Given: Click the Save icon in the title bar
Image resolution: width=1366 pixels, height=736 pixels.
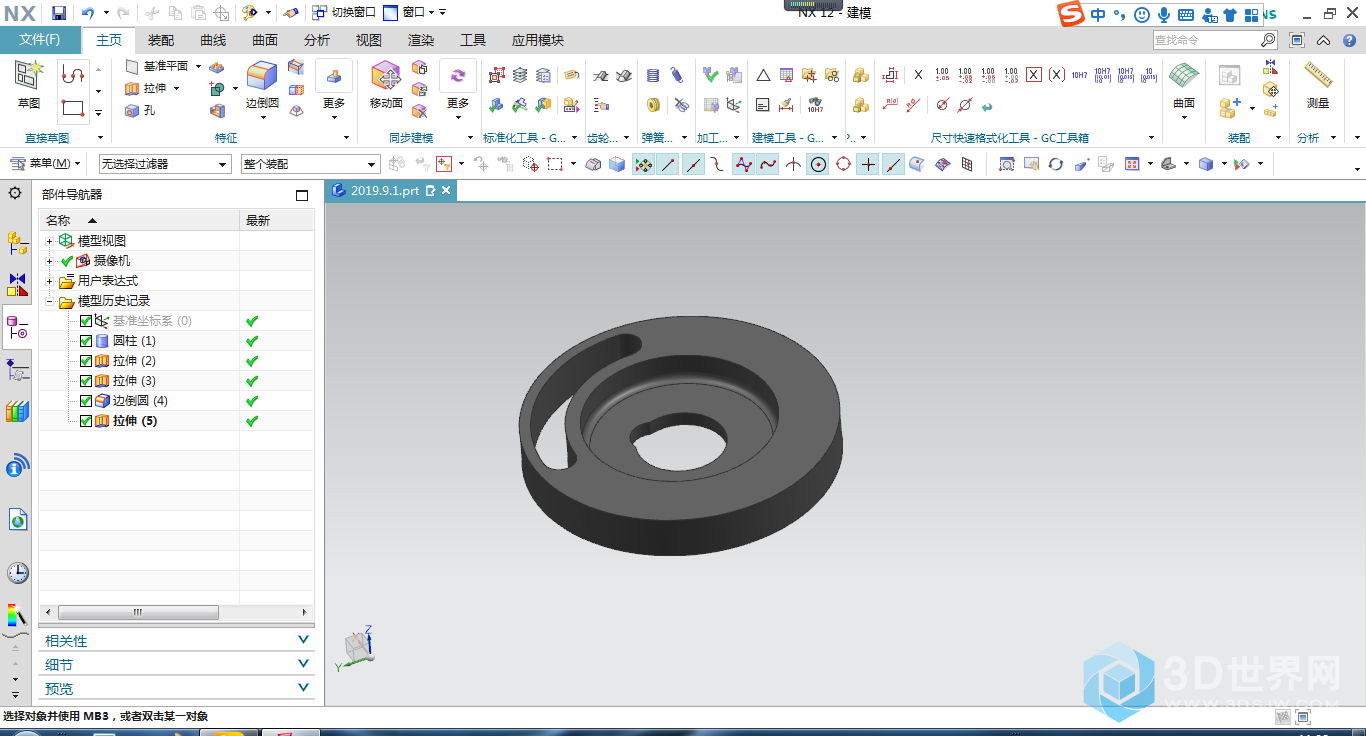Looking at the screenshot, I should (59, 13).
